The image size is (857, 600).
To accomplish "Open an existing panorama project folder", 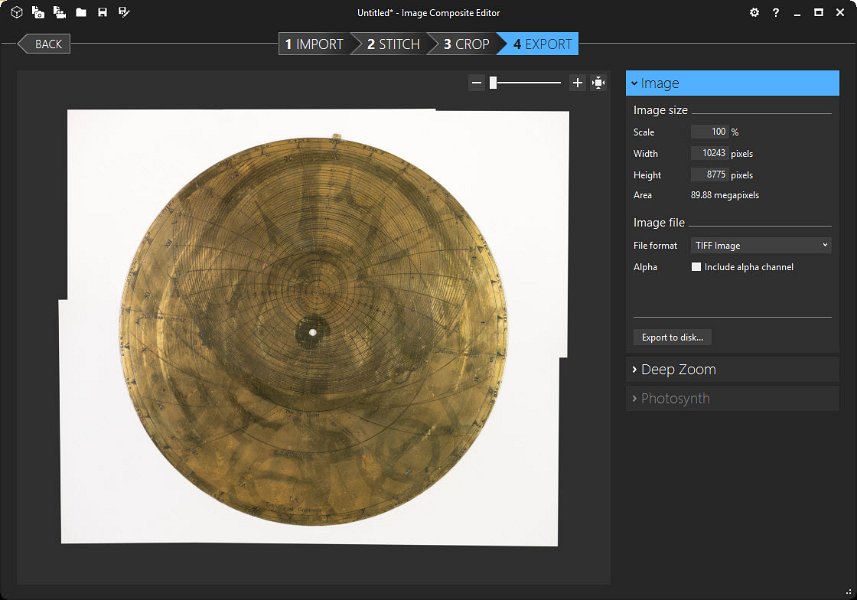I will (x=81, y=13).
